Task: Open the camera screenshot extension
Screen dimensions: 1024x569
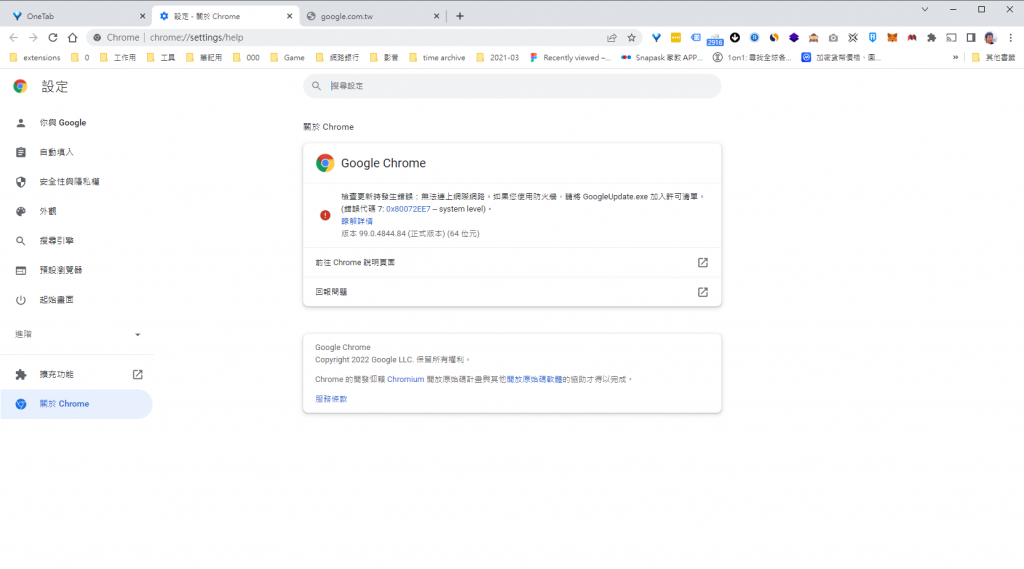Action: tap(833, 37)
